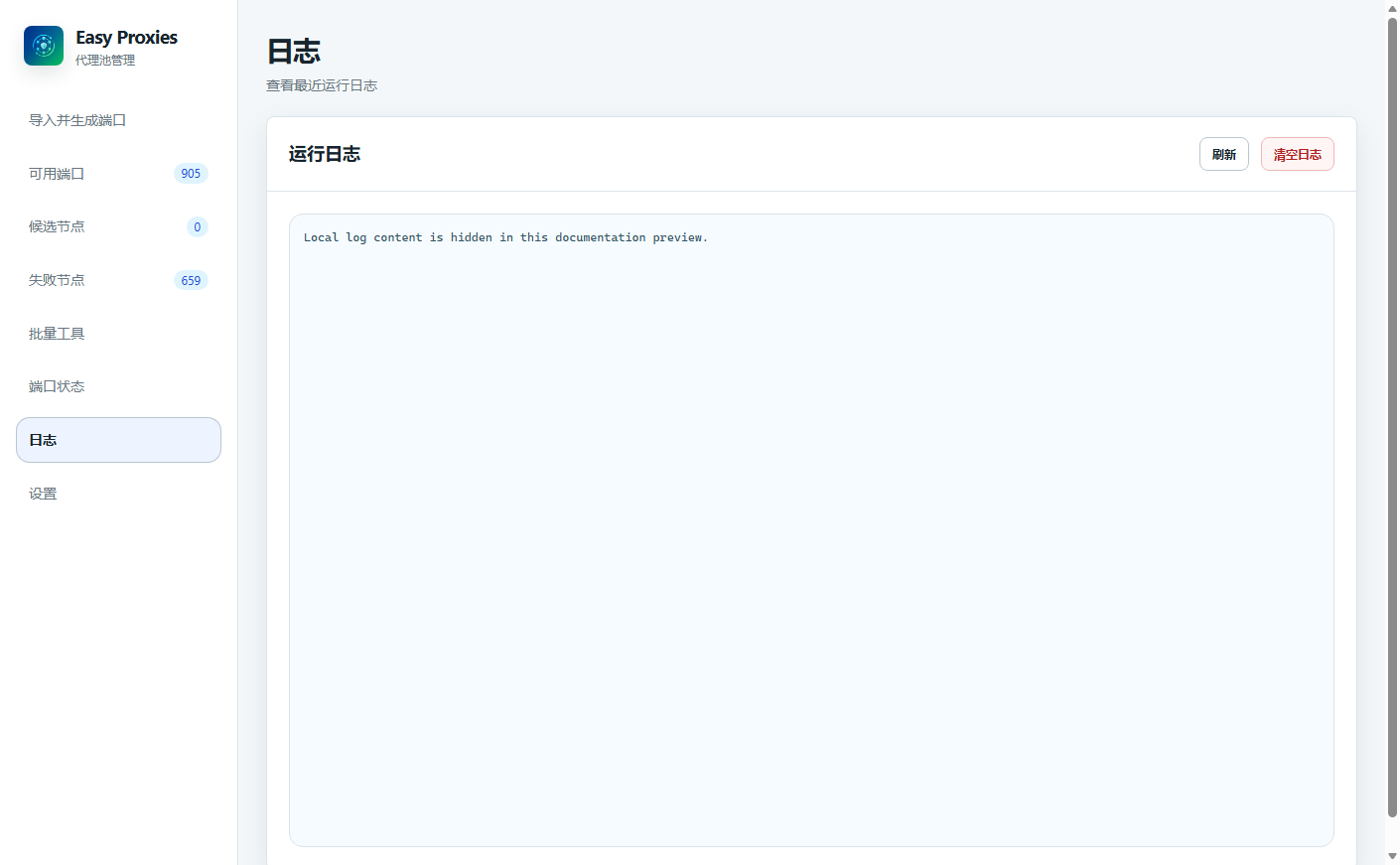Click the 运行日志 card heading

[325, 154]
